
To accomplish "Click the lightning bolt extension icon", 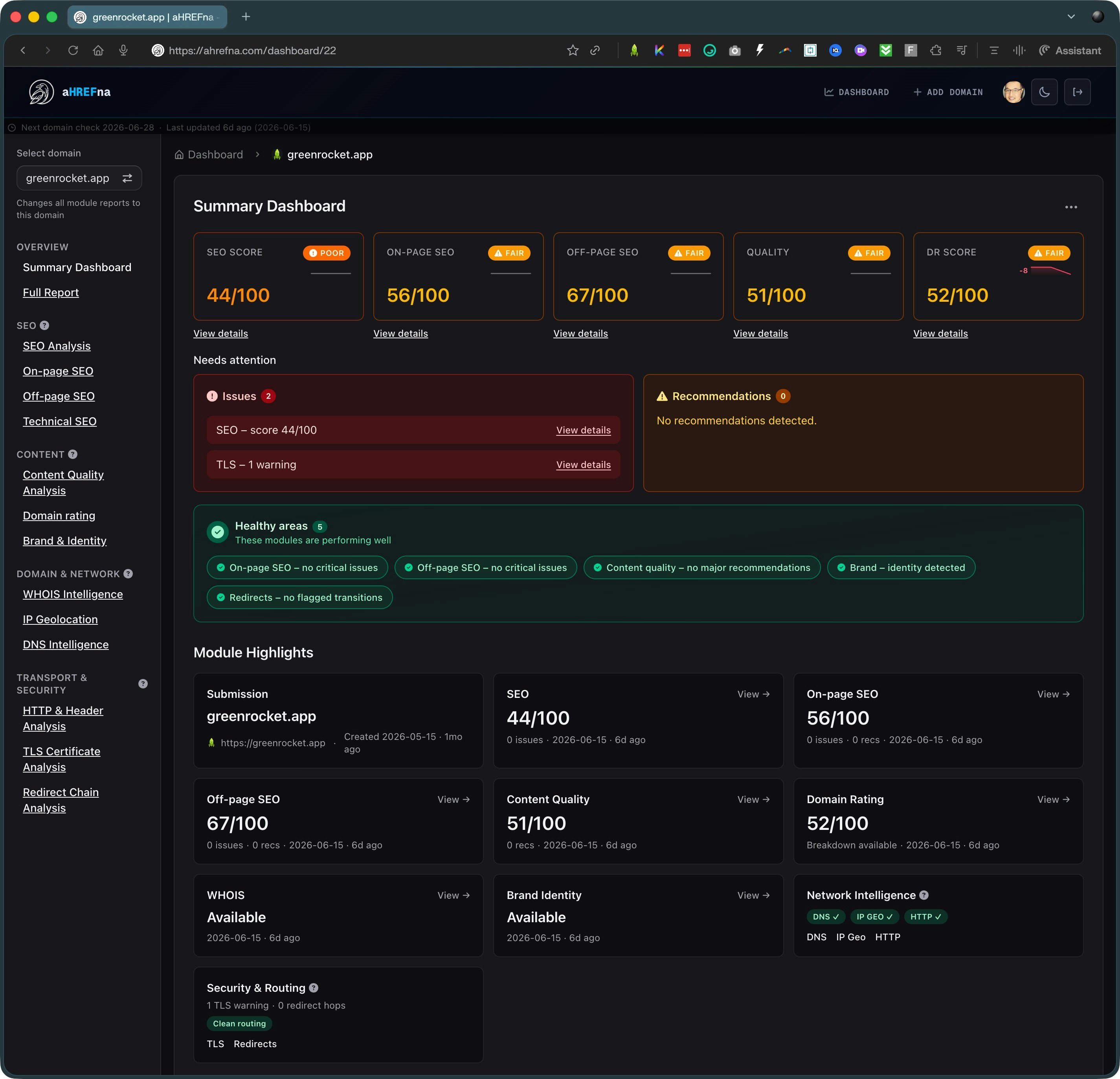I will point(760,50).
